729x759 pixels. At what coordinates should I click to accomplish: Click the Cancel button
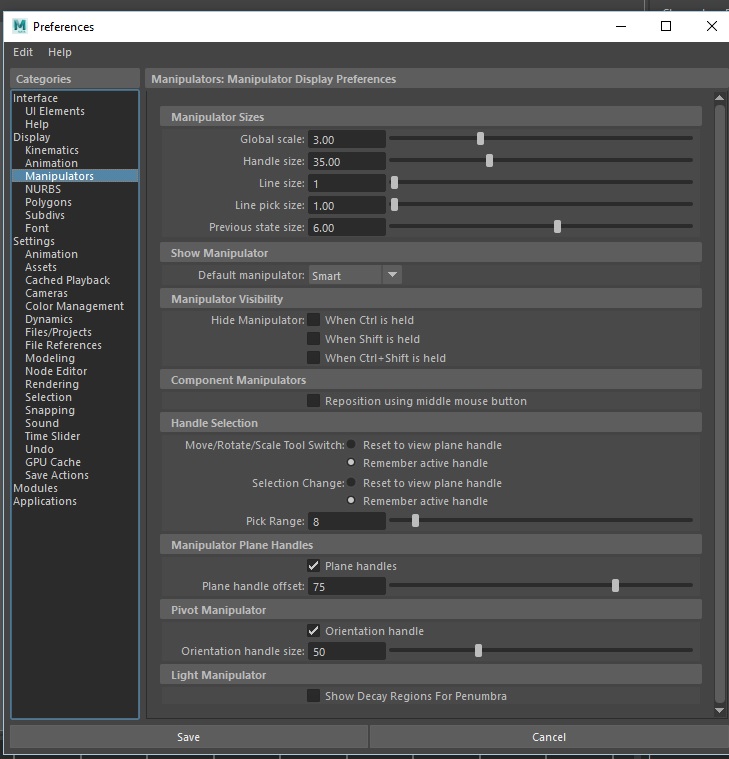pyautogui.click(x=548, y=737)
